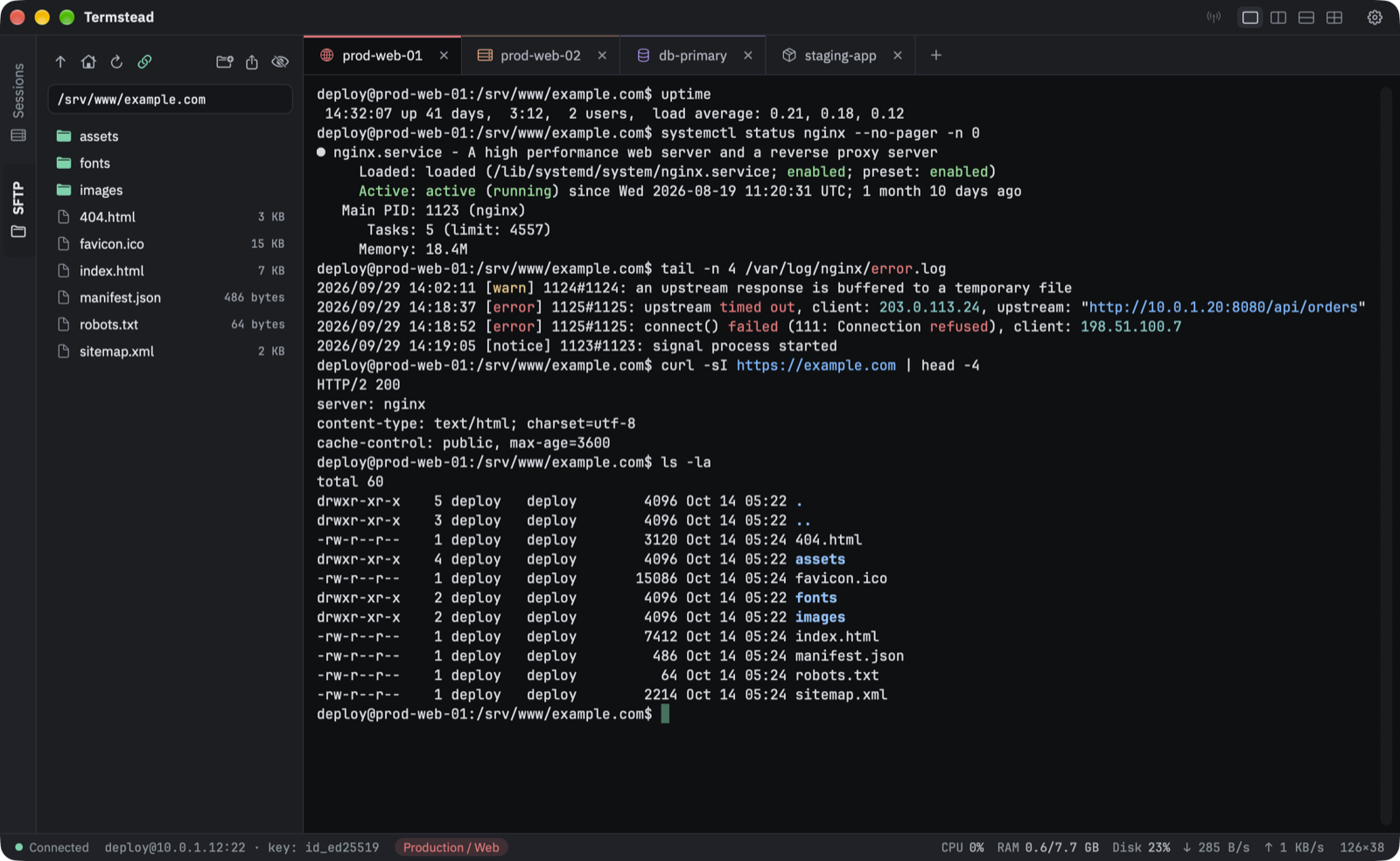The height and width of the screenshot is (861, 1400).
Task: Open the staging-app tab
Action: (840, 55)
